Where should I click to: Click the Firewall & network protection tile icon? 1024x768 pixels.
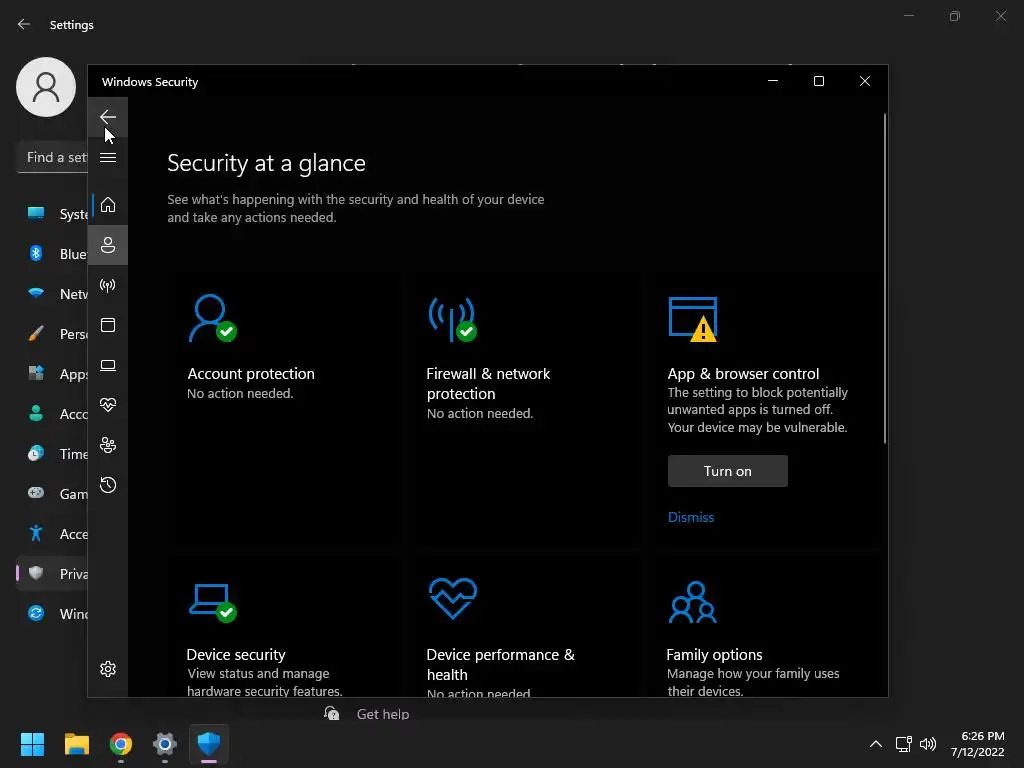(453, 319)
